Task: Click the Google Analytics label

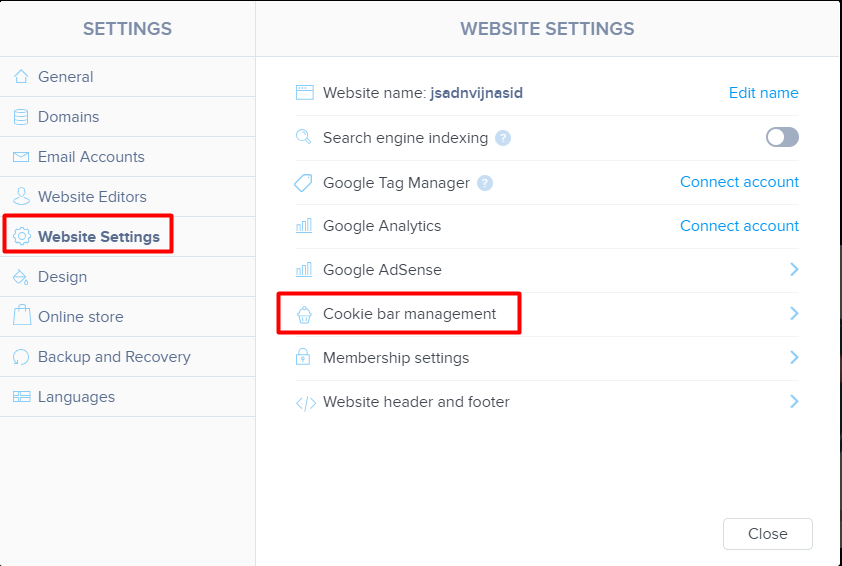Action: click(382, 226)
